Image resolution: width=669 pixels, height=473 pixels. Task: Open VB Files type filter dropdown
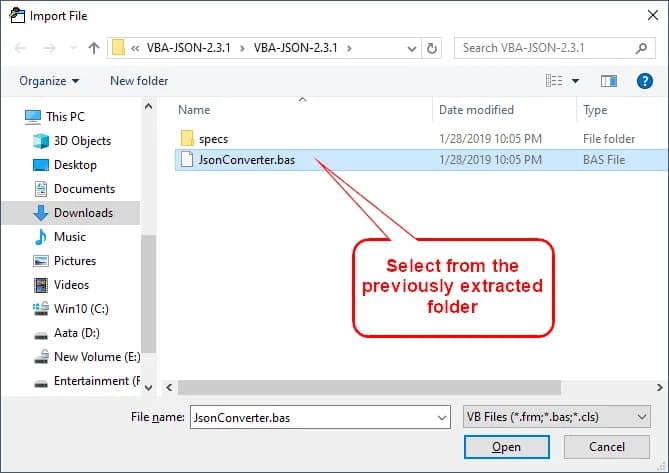pyautogui.click(x=557, y=417)
